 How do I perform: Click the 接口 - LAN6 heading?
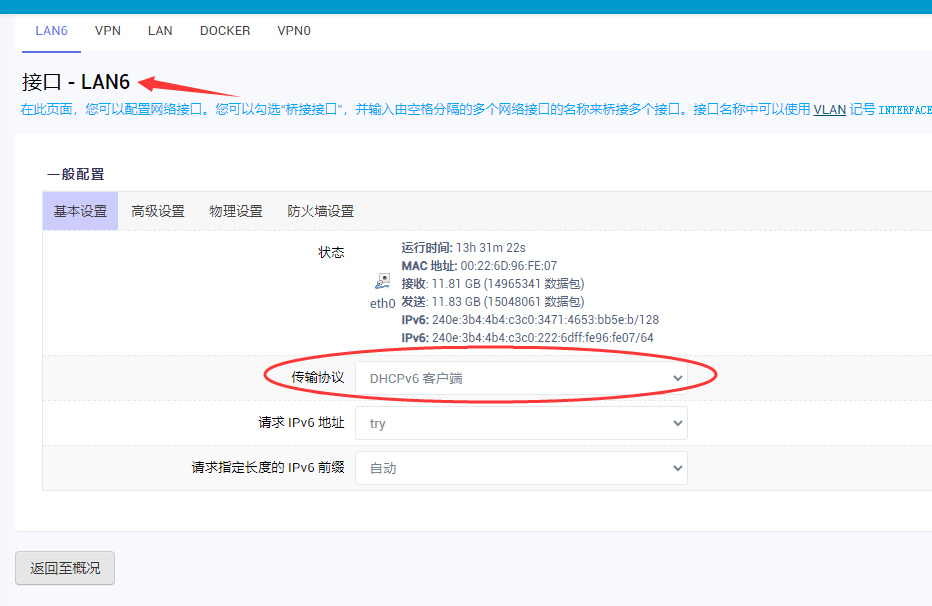coord(75,82)
